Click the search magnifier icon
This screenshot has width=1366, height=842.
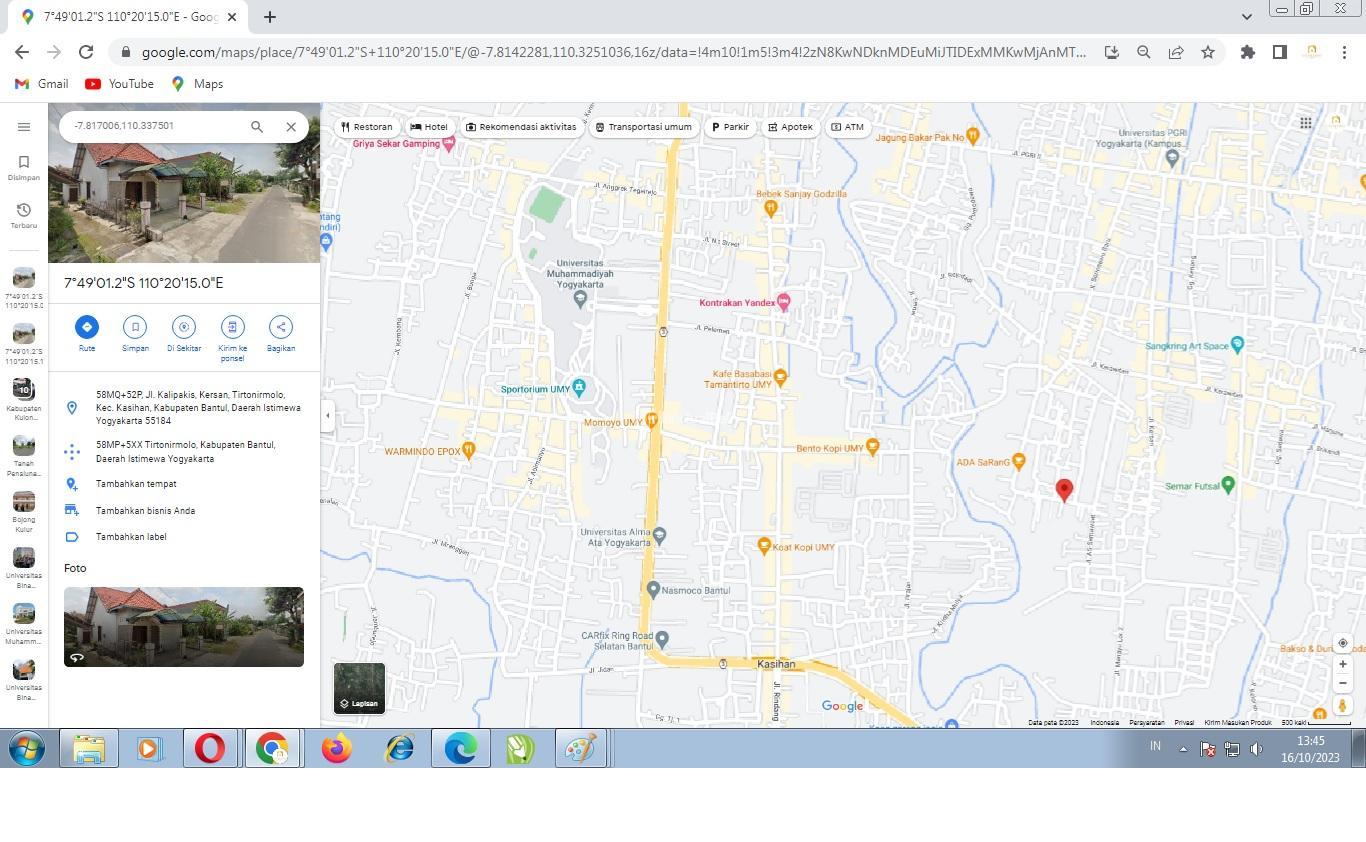click(x=257, y=126)
